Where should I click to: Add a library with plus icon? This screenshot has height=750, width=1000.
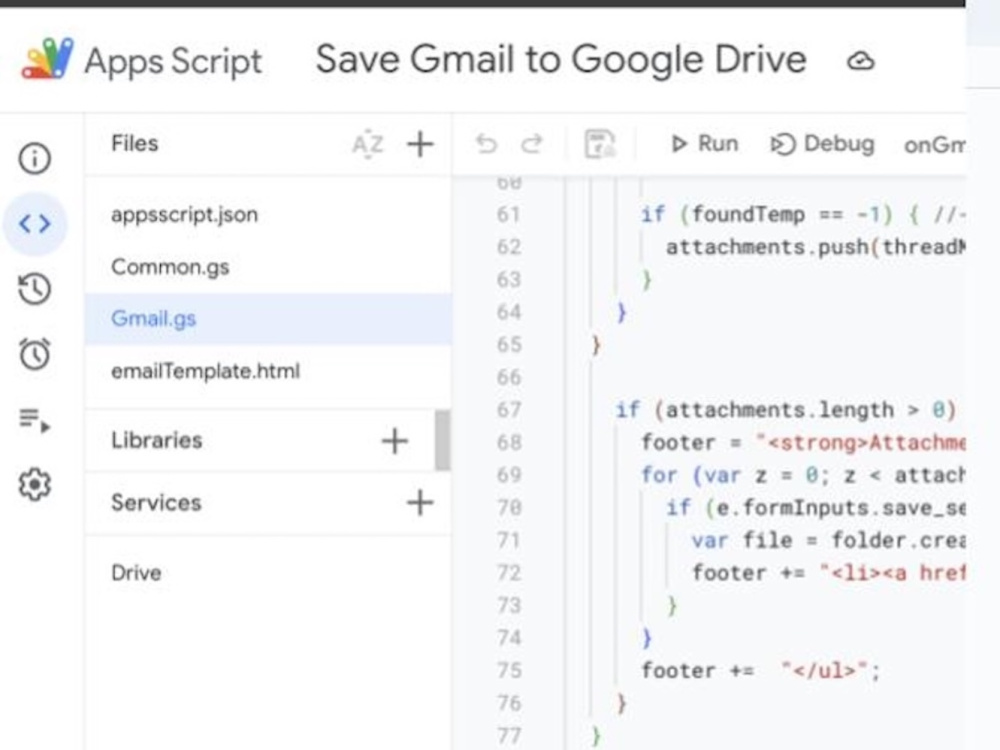395,441
